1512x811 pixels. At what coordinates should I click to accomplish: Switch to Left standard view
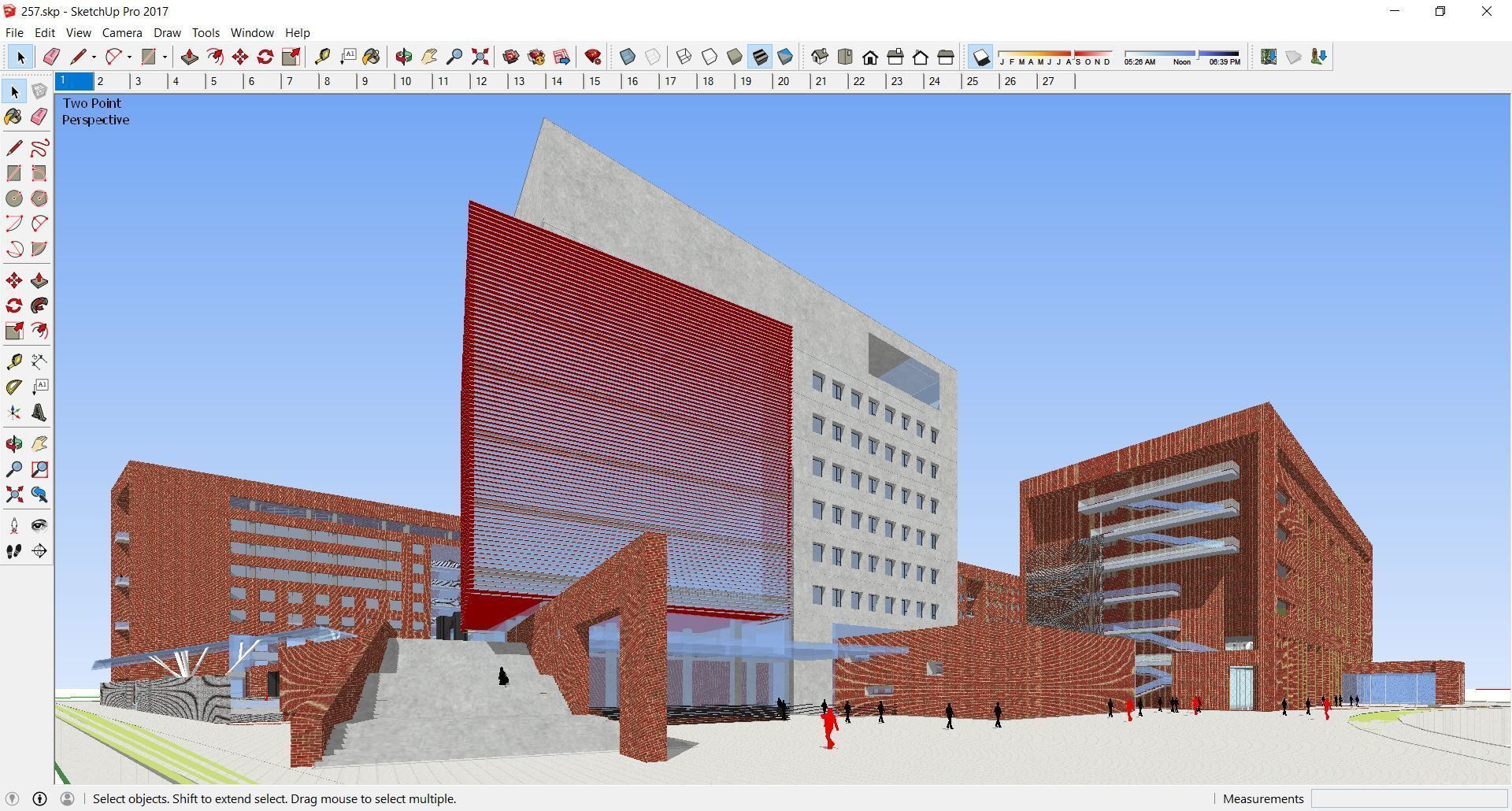(x=946, y=57)
